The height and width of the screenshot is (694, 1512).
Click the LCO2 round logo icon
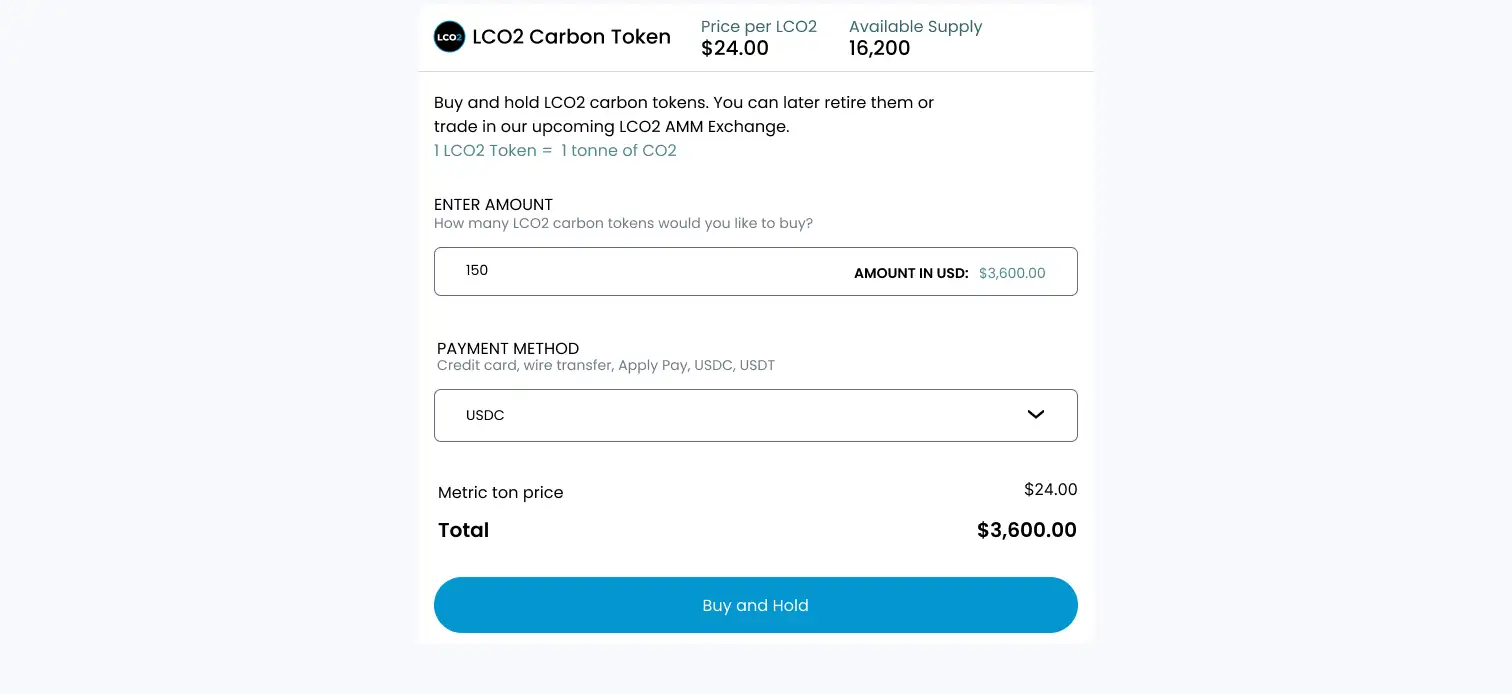[x=449, y=37]
